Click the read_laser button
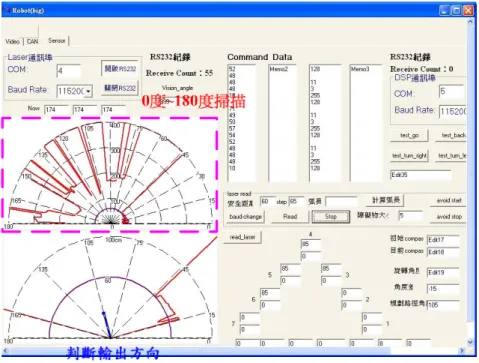This screenshot has width=479, height=363. 242,237
